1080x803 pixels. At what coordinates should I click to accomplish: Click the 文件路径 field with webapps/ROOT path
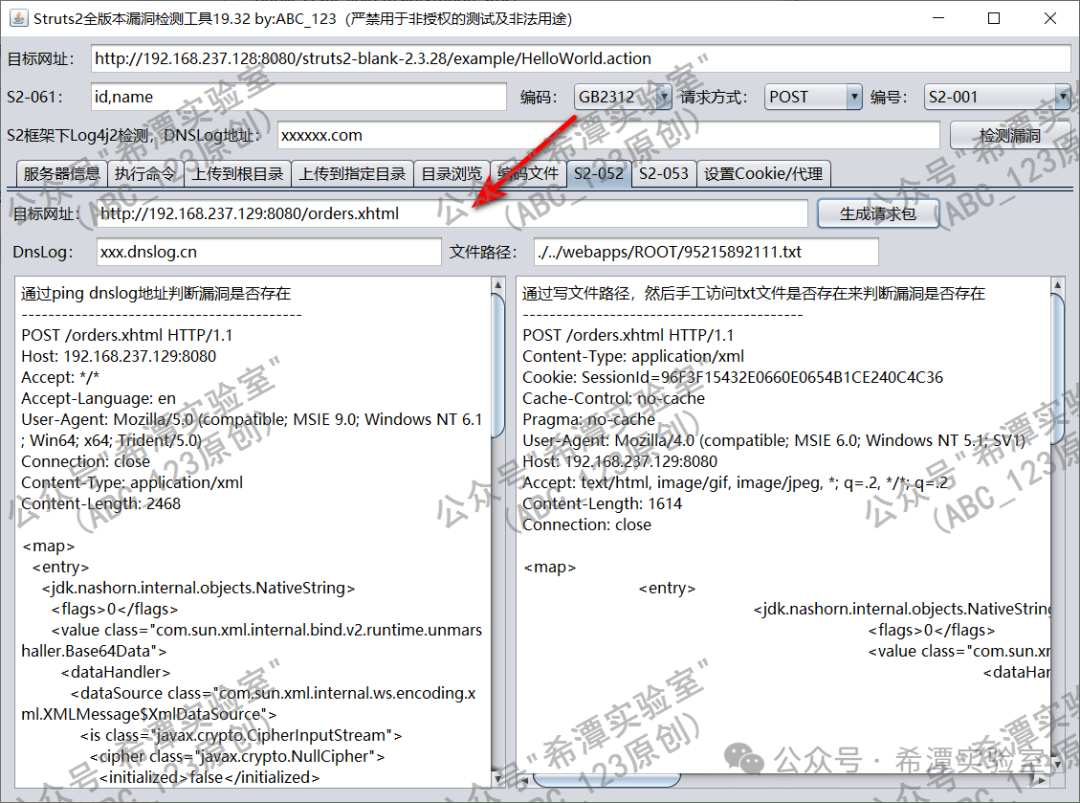(706, 252)
